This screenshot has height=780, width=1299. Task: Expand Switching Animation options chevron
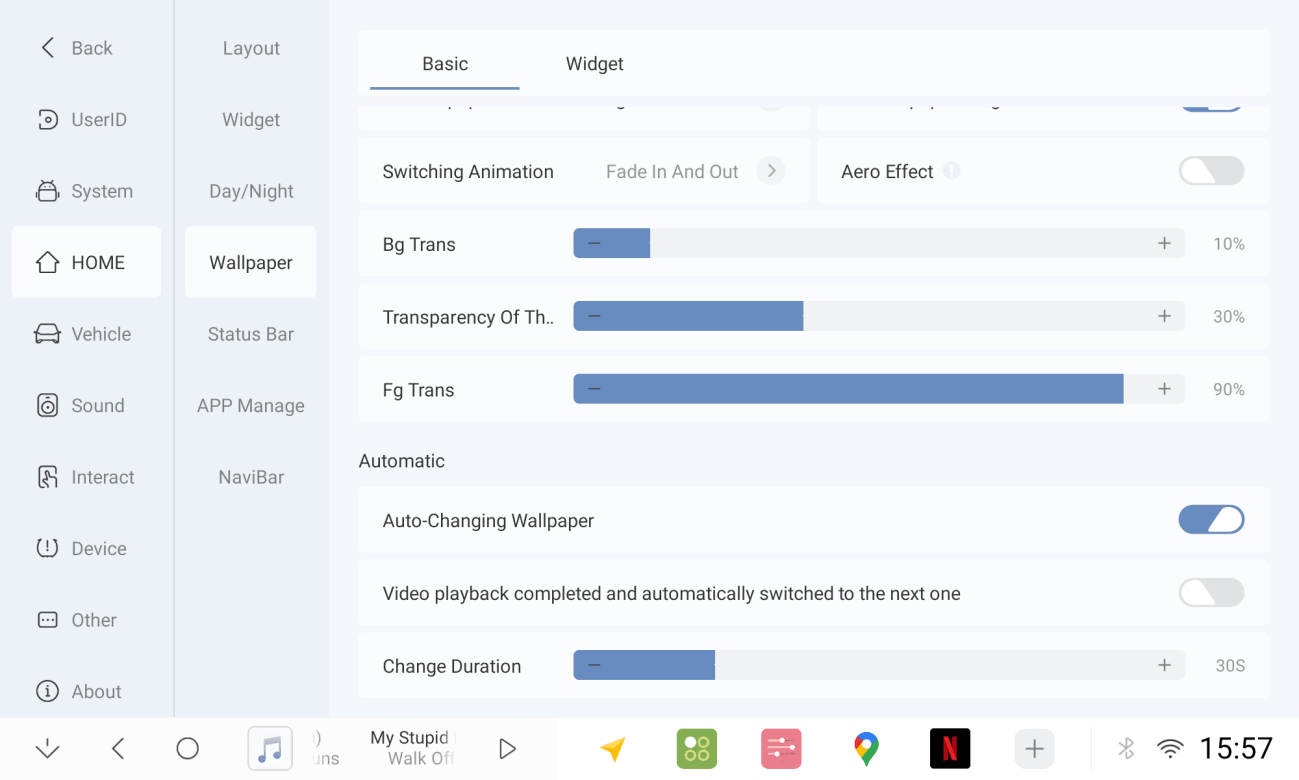770,171
